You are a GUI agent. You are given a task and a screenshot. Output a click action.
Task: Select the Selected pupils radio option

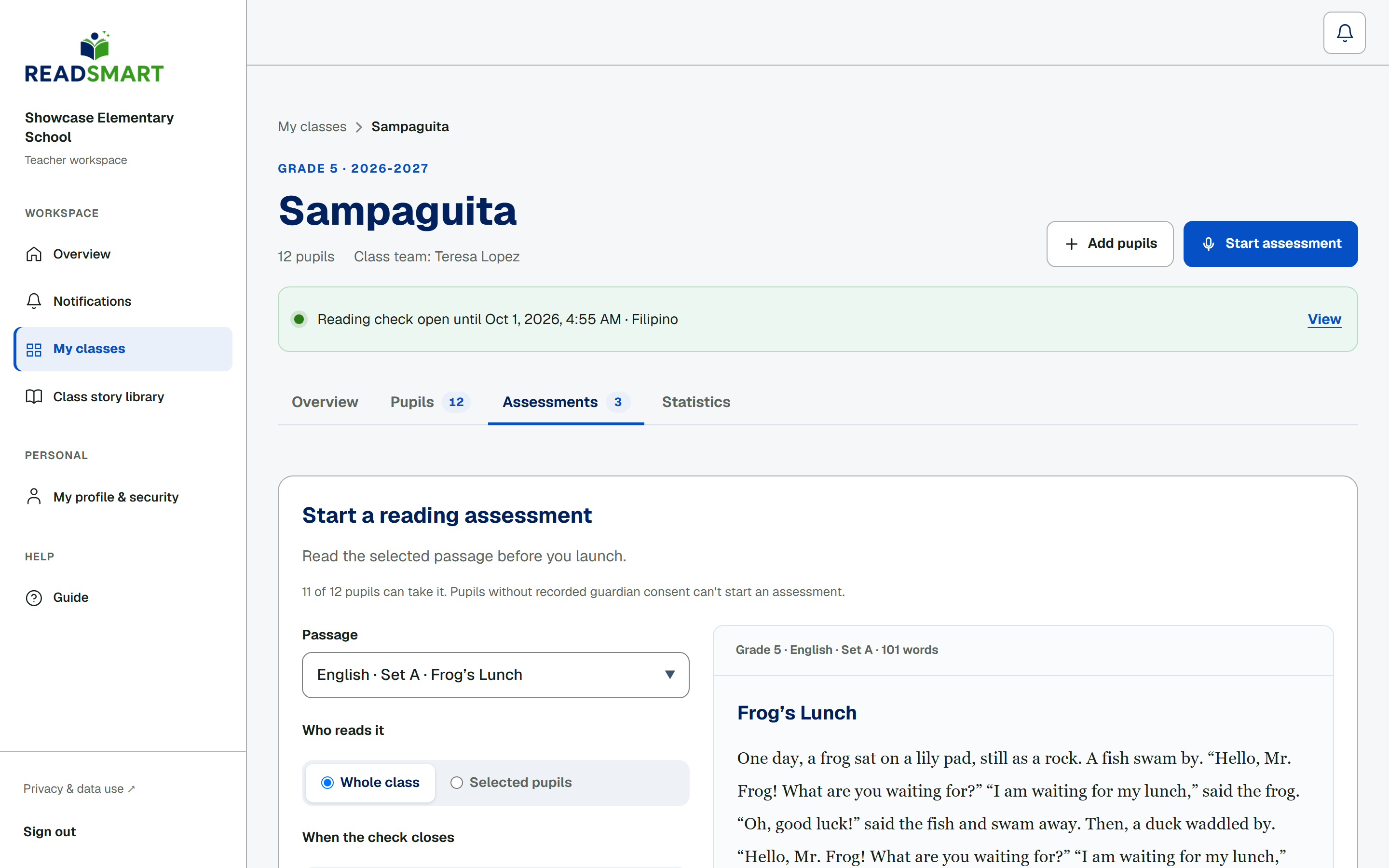tap(511, 783)
